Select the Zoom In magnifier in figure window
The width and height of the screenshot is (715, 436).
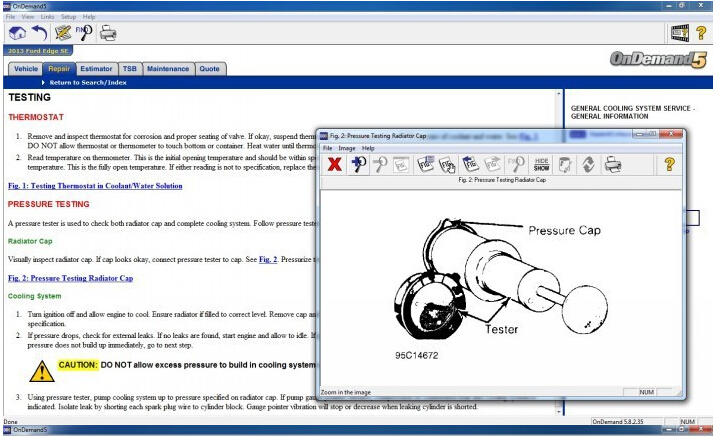359,165
